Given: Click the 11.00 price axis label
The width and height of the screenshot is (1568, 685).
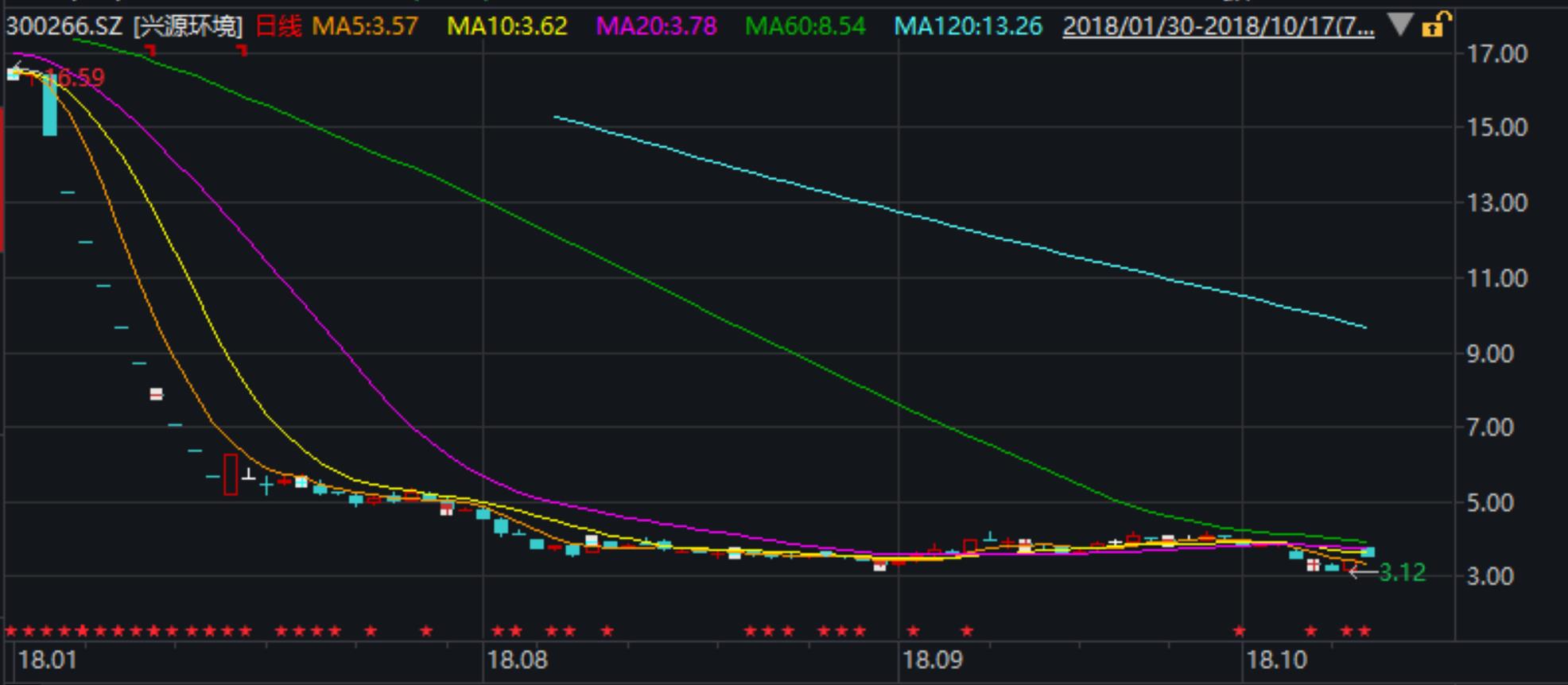Looking at the screenshot, I should click(1497, 278).
